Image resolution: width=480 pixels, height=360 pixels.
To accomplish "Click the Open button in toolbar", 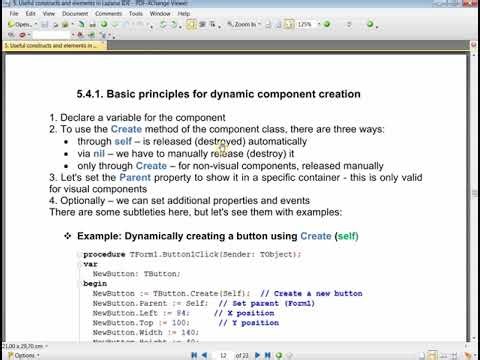I will (20, 24).
